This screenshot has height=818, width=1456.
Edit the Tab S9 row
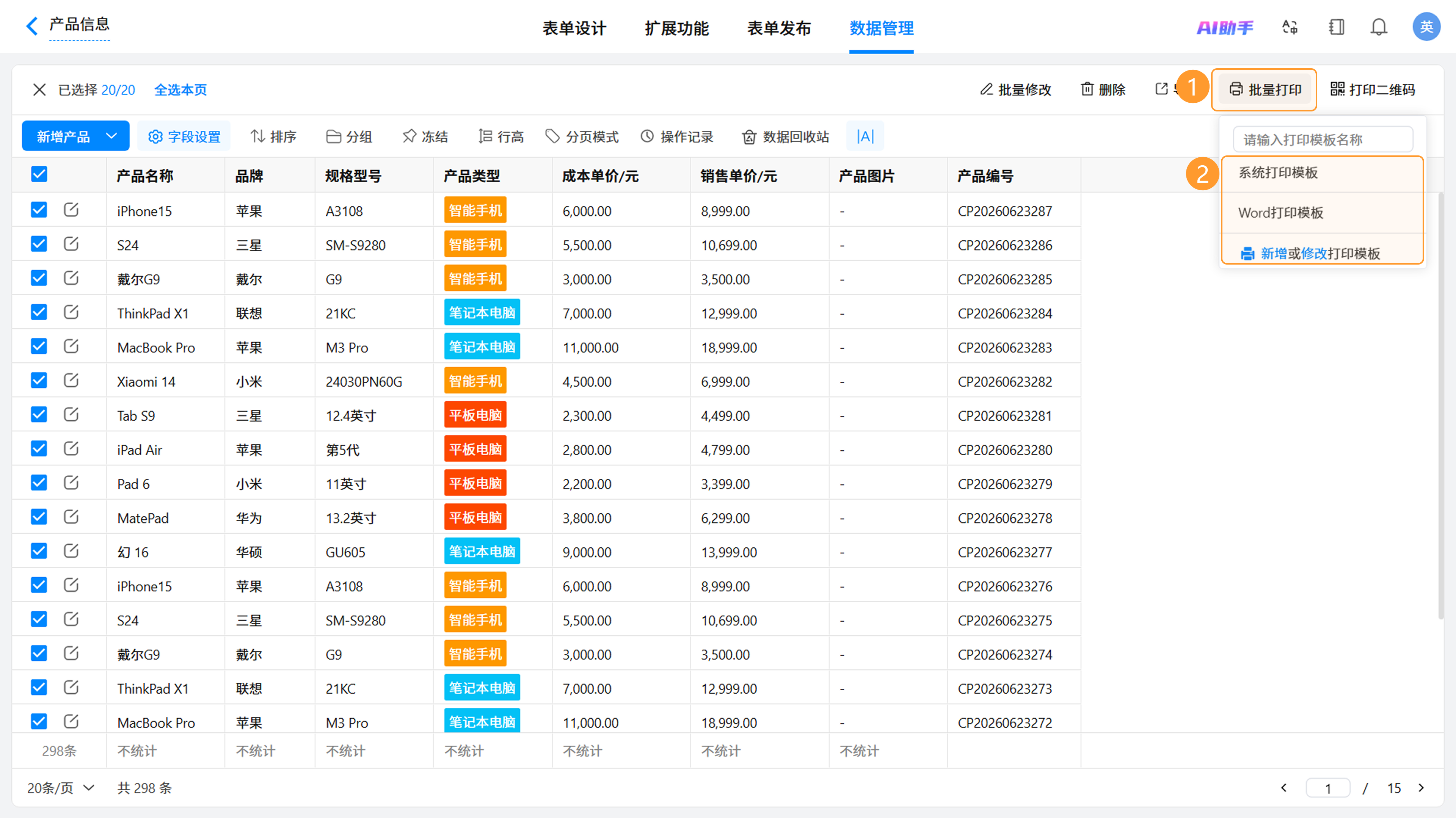click(71, 415)
